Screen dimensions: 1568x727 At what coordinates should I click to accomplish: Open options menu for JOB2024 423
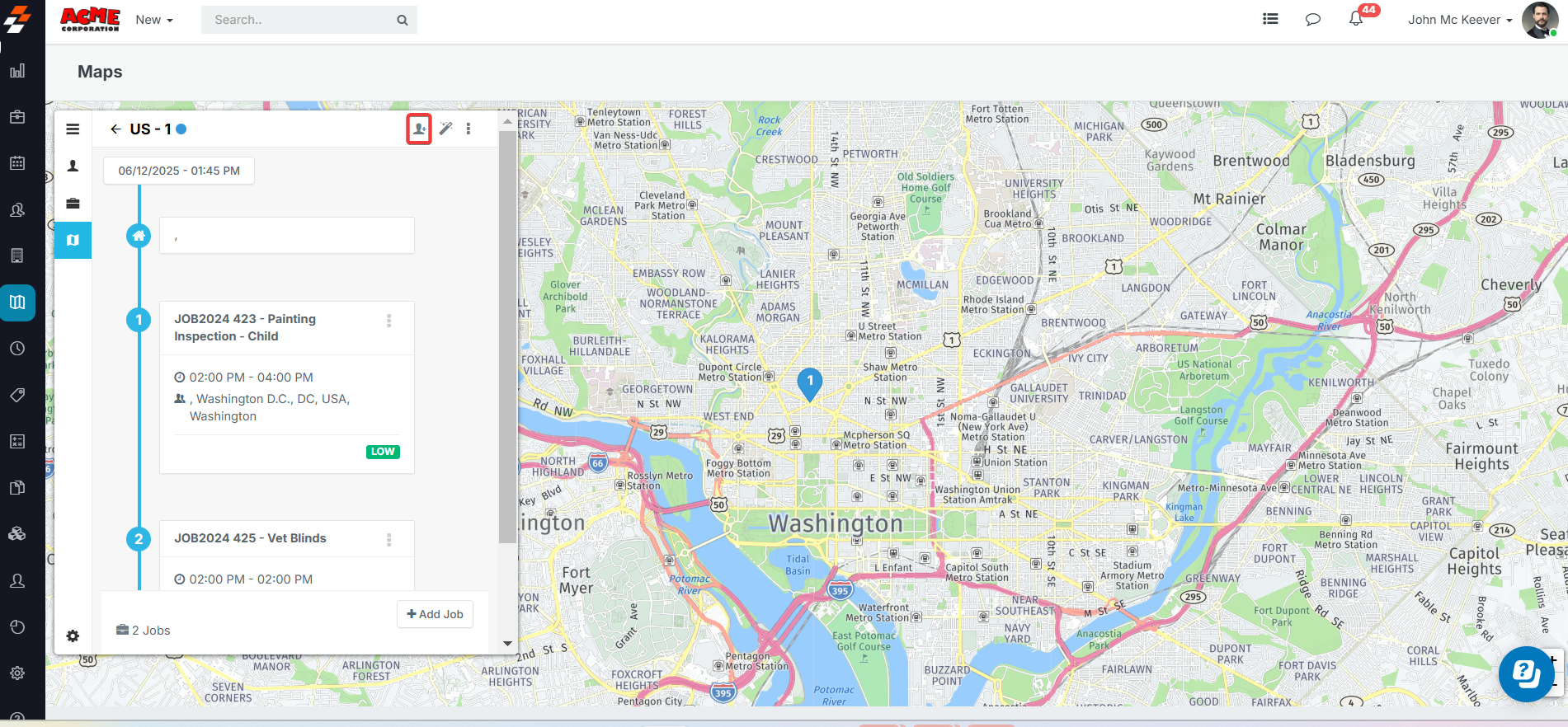click(389, 321)
